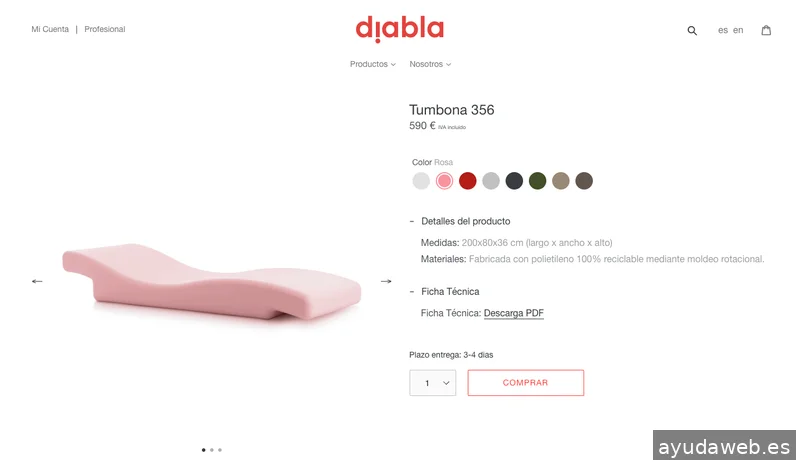The width and height of the screenshot is (800, 464).
Task: Show the previous product image arrow
Action: tap(37, 281)
